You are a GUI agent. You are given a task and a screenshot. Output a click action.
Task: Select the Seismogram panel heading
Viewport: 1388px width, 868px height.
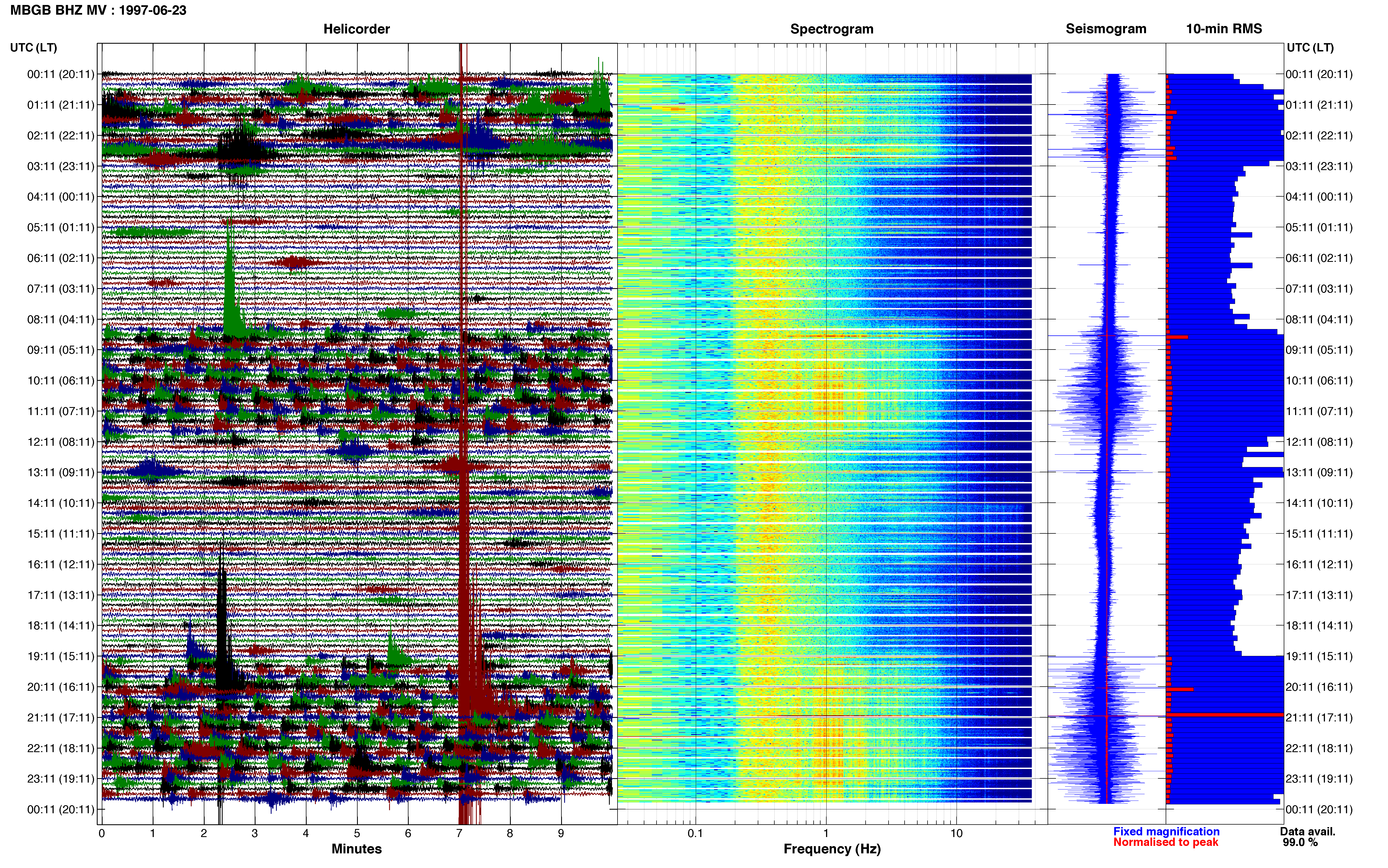1106,29
